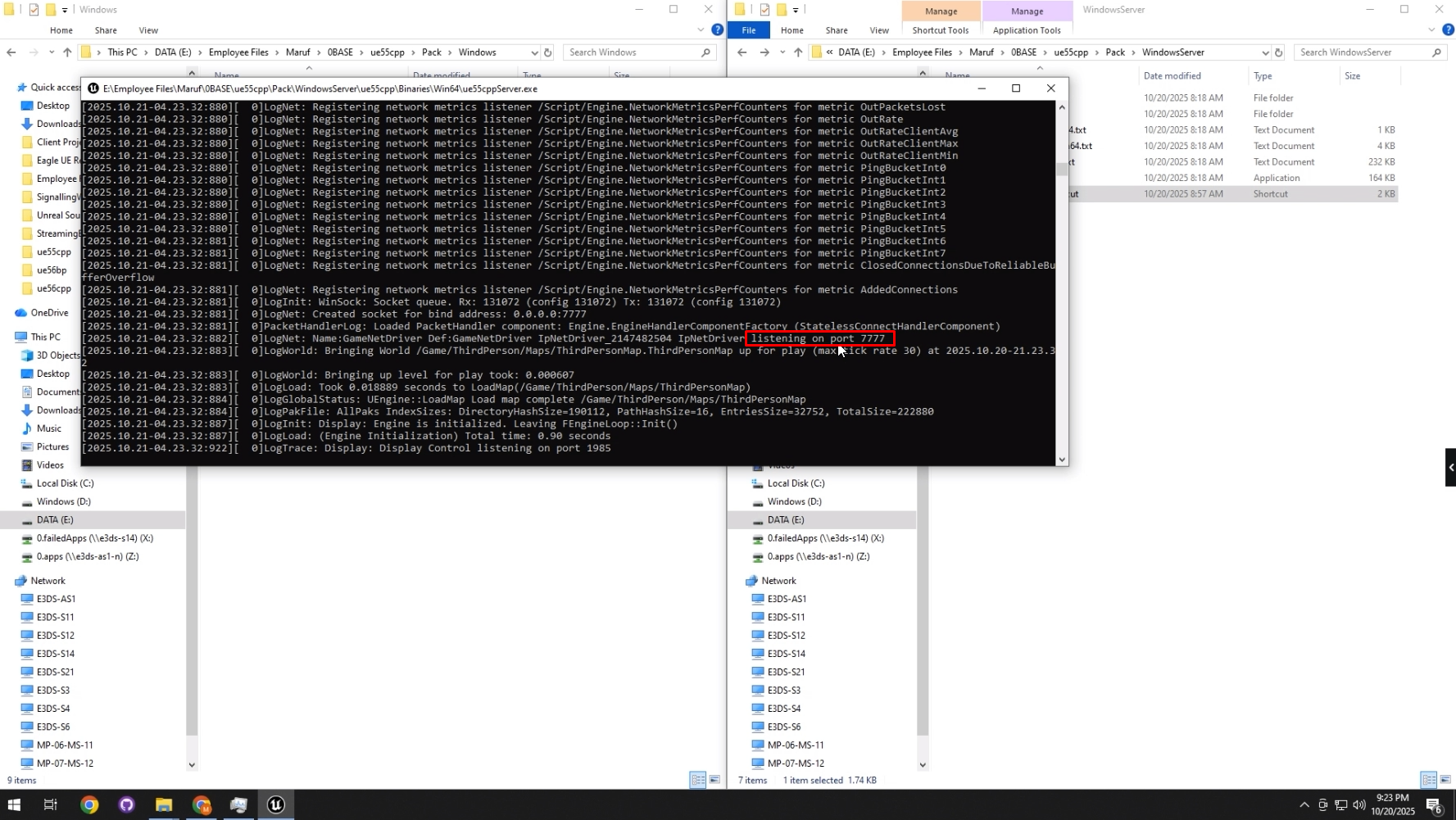Click the Windows Start button
This screenshot has width=1456, height=820.
[x=14, y=804]
